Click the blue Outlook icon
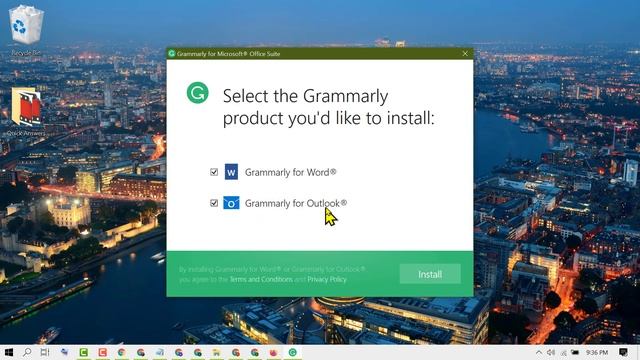640x360 pixels. 231,203
